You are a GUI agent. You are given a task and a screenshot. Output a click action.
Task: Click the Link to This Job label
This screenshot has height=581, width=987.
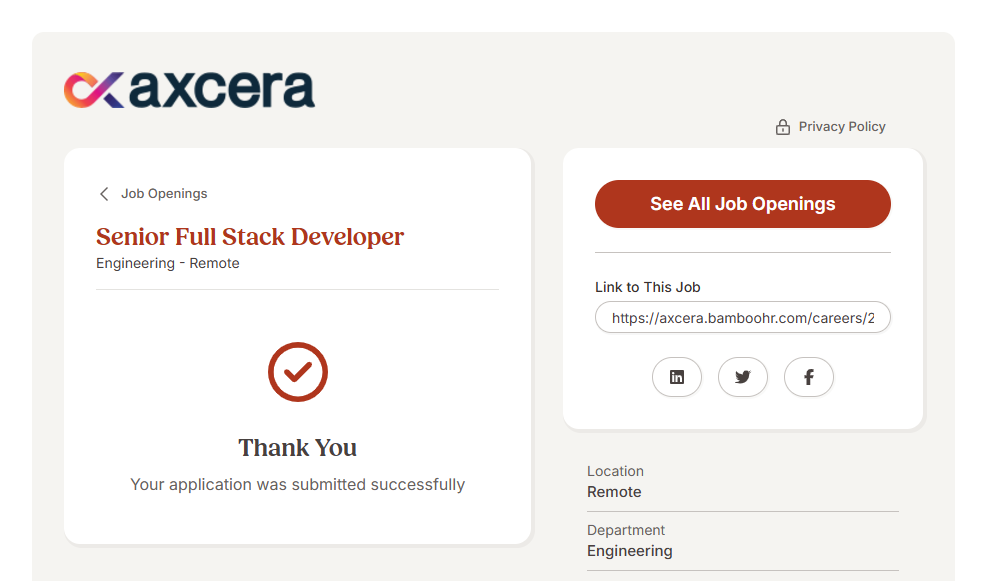(647, 287)
